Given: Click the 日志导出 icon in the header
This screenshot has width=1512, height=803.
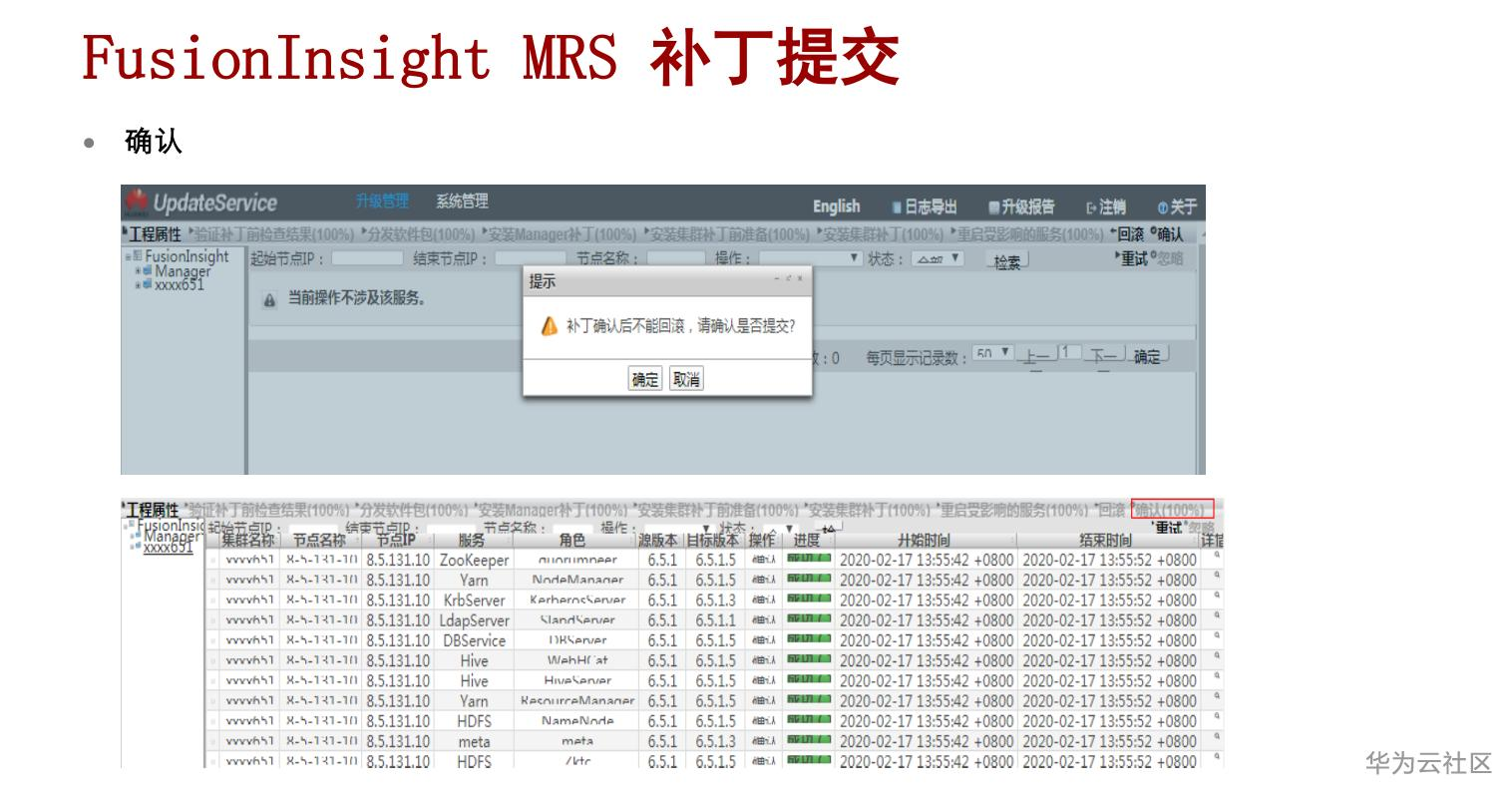Looking at the screenshot, I should pyautogui.click(x=897, y=206).
